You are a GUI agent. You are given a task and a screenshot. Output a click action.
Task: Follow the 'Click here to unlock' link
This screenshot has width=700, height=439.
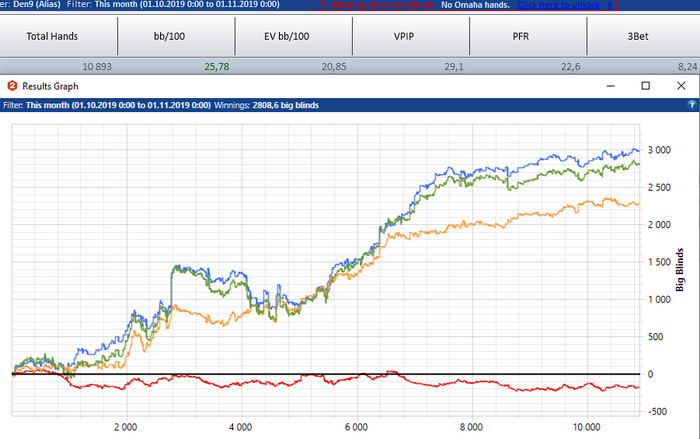[558, 5]
